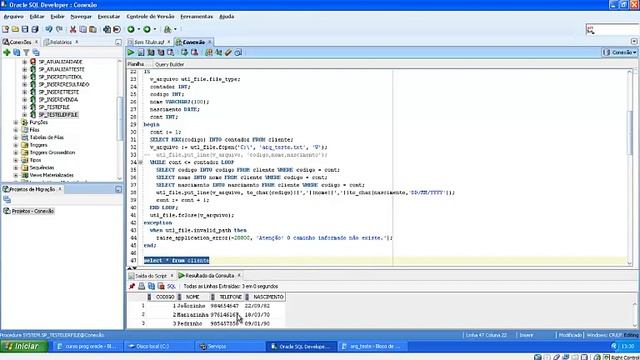
Task: Switch to the Sem Título.sql tab
Action: pyautogui.click(x=149, y=42)
